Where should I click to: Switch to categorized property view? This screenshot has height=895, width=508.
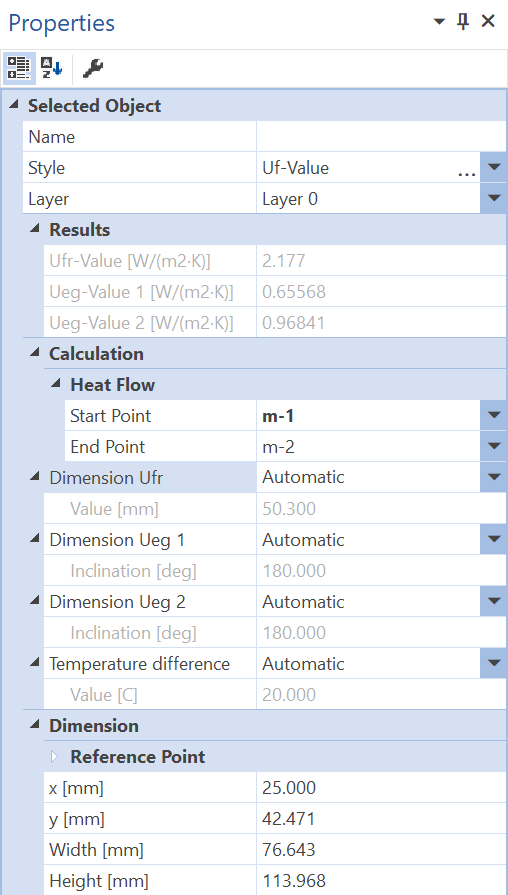pos(19,68)
